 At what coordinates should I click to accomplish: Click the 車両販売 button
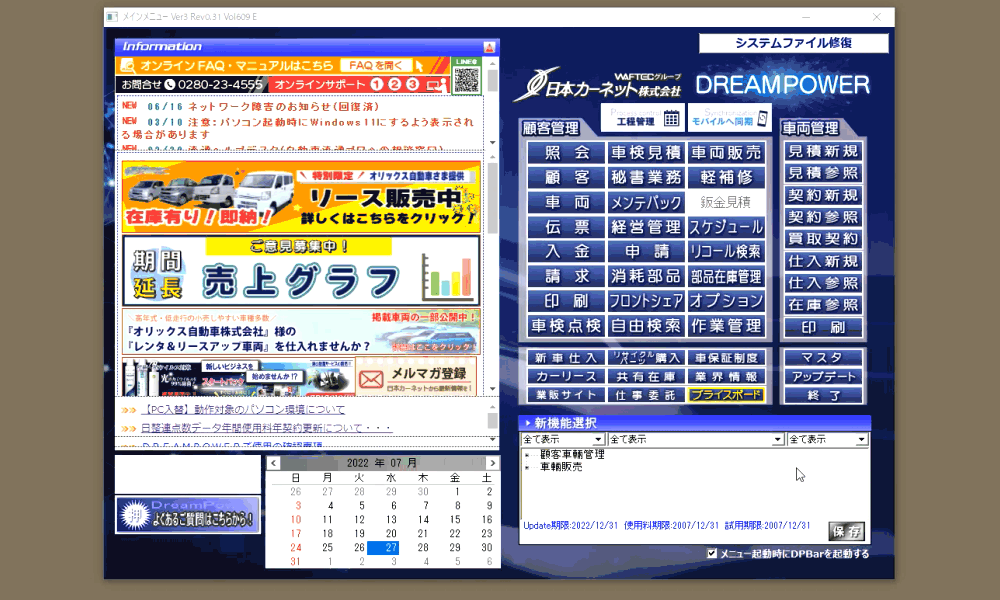726,153
